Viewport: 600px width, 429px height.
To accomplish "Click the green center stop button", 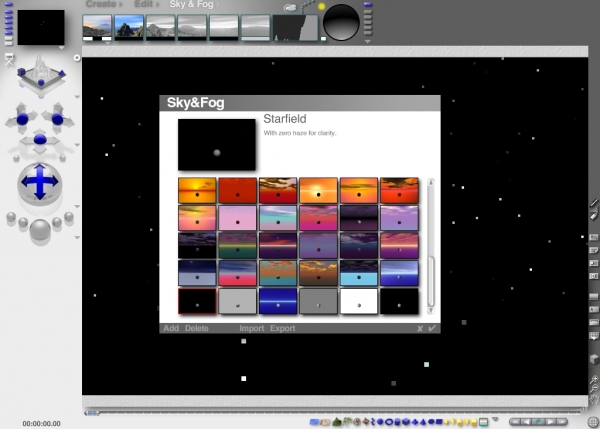I will (539, 422).
